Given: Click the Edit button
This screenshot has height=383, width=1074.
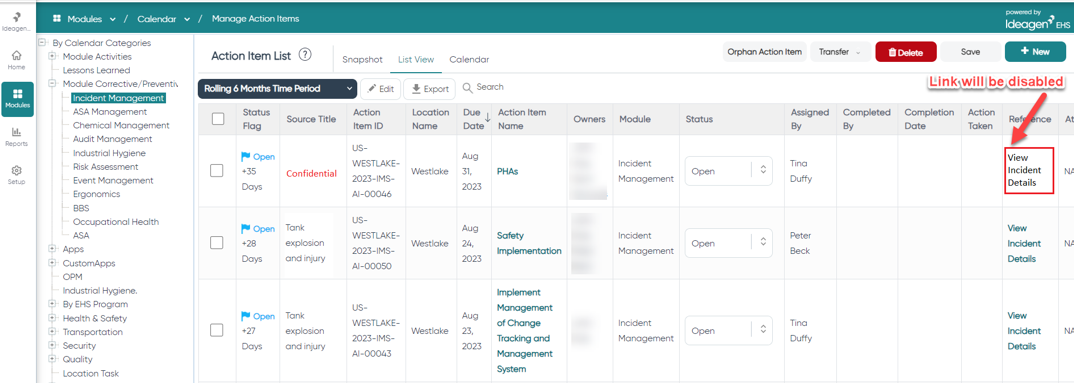Looking at the screenshot, I should point(380,88).
